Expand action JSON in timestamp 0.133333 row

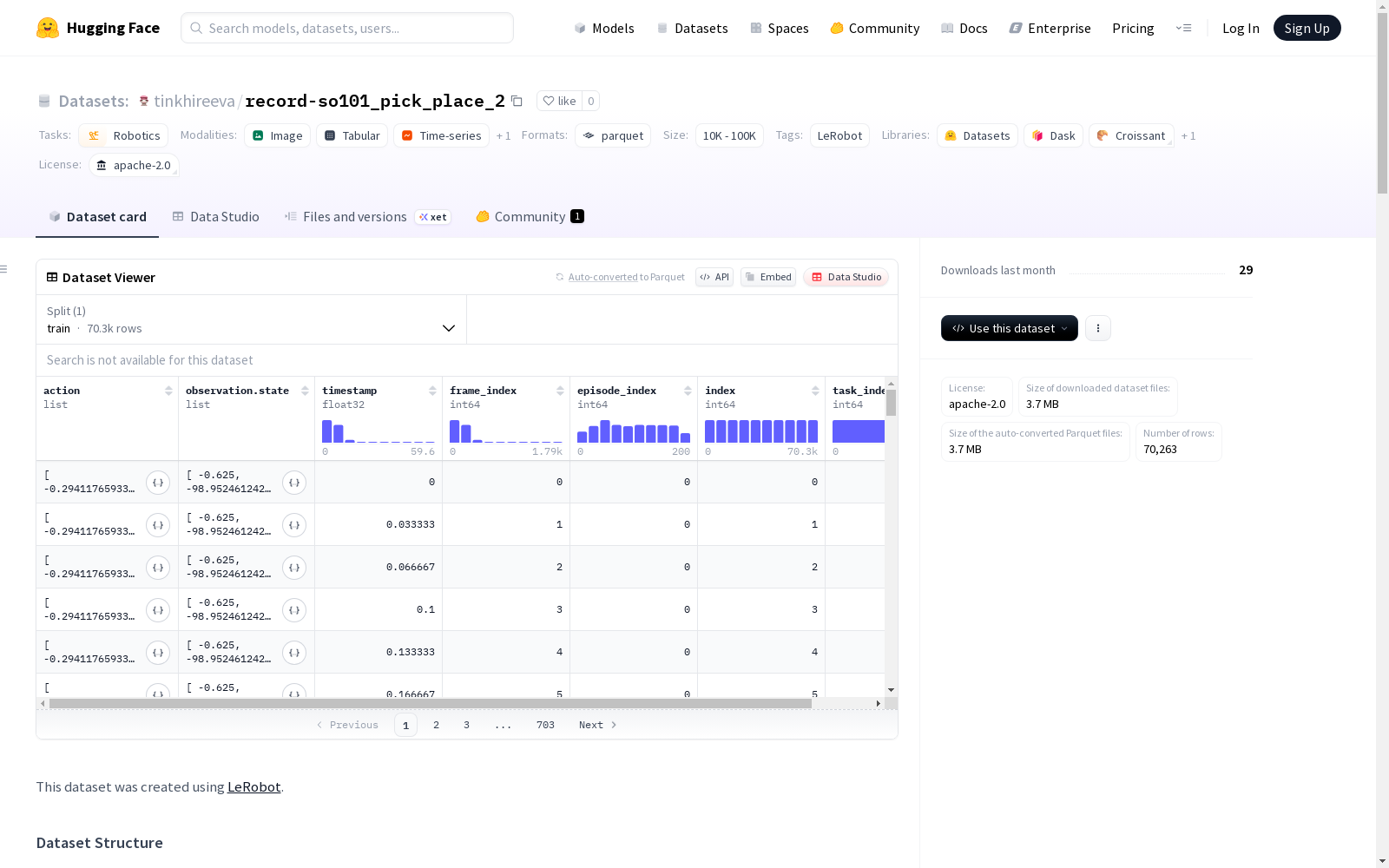(158, 653)
